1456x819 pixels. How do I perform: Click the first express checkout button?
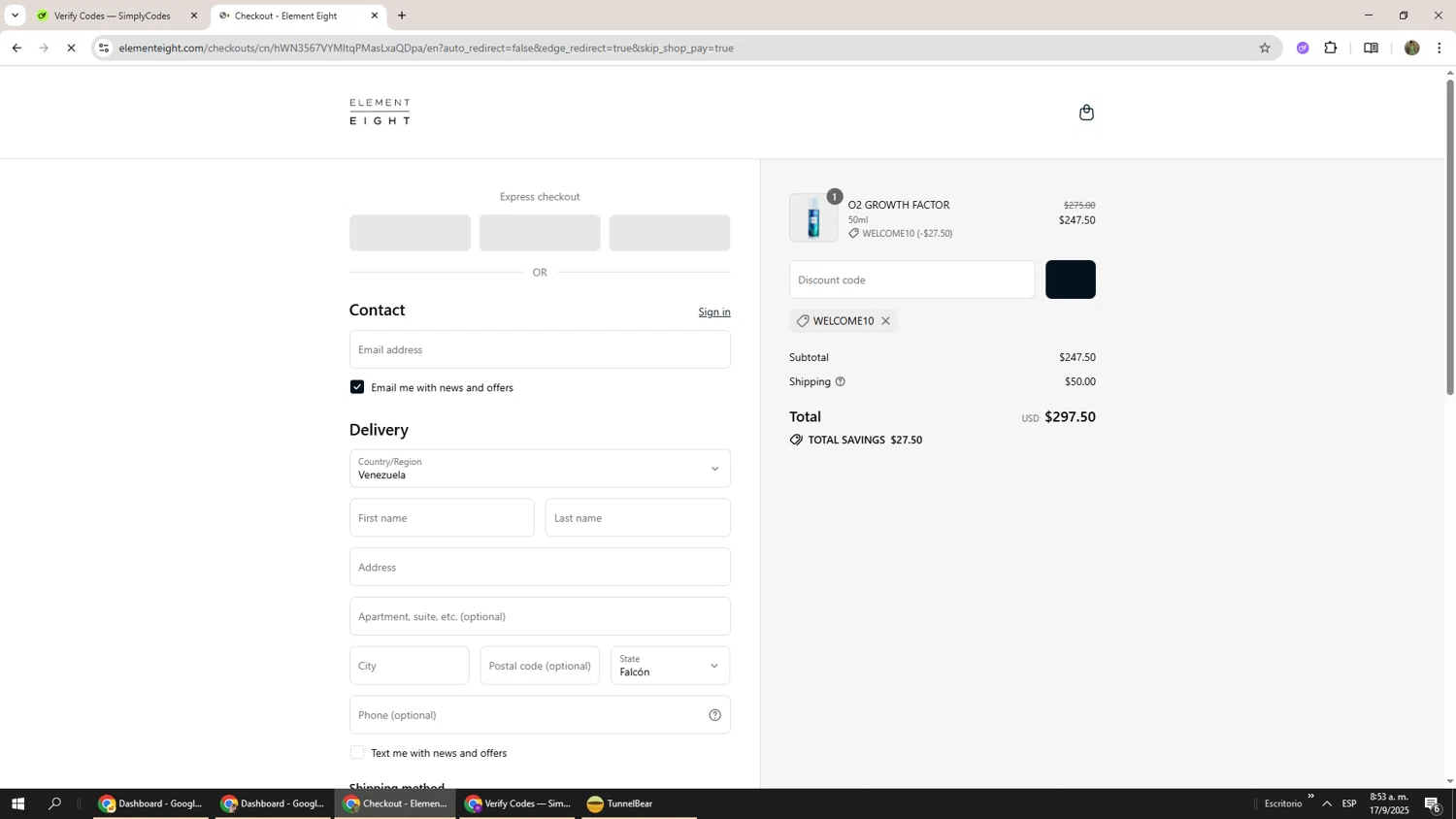pyautogui.click(x=410, y=233)
